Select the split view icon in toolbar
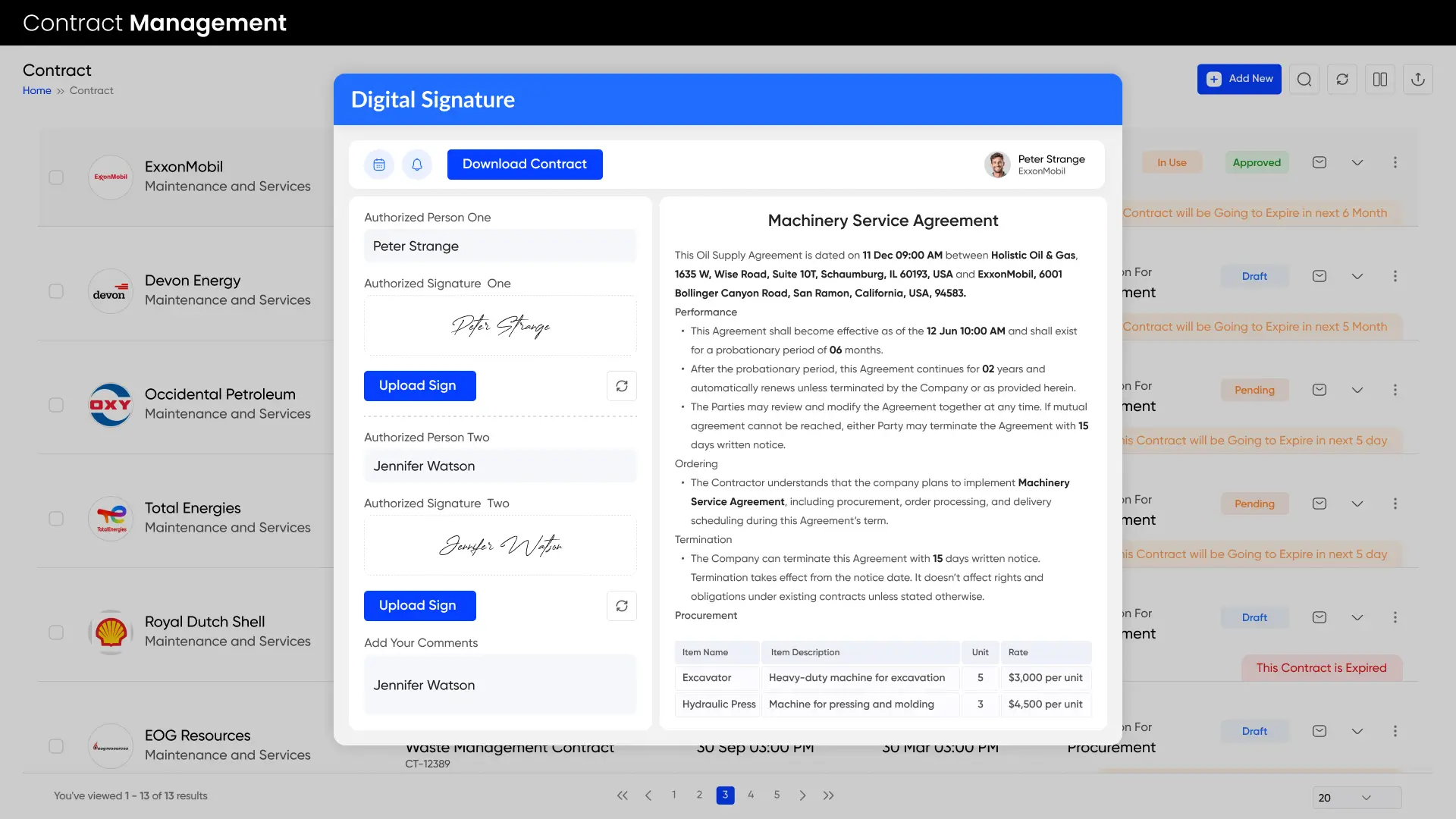The image size is (1456, 819). coord(1380,79)
